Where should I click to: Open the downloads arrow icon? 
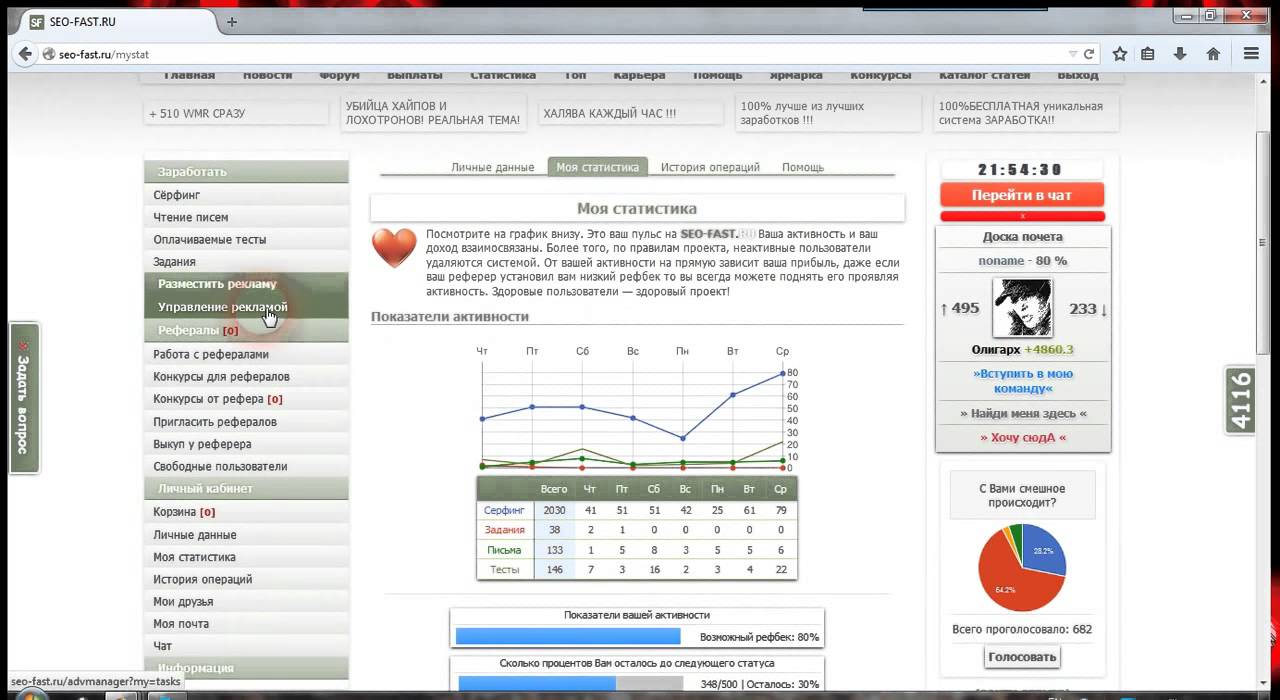(1180, 54)
